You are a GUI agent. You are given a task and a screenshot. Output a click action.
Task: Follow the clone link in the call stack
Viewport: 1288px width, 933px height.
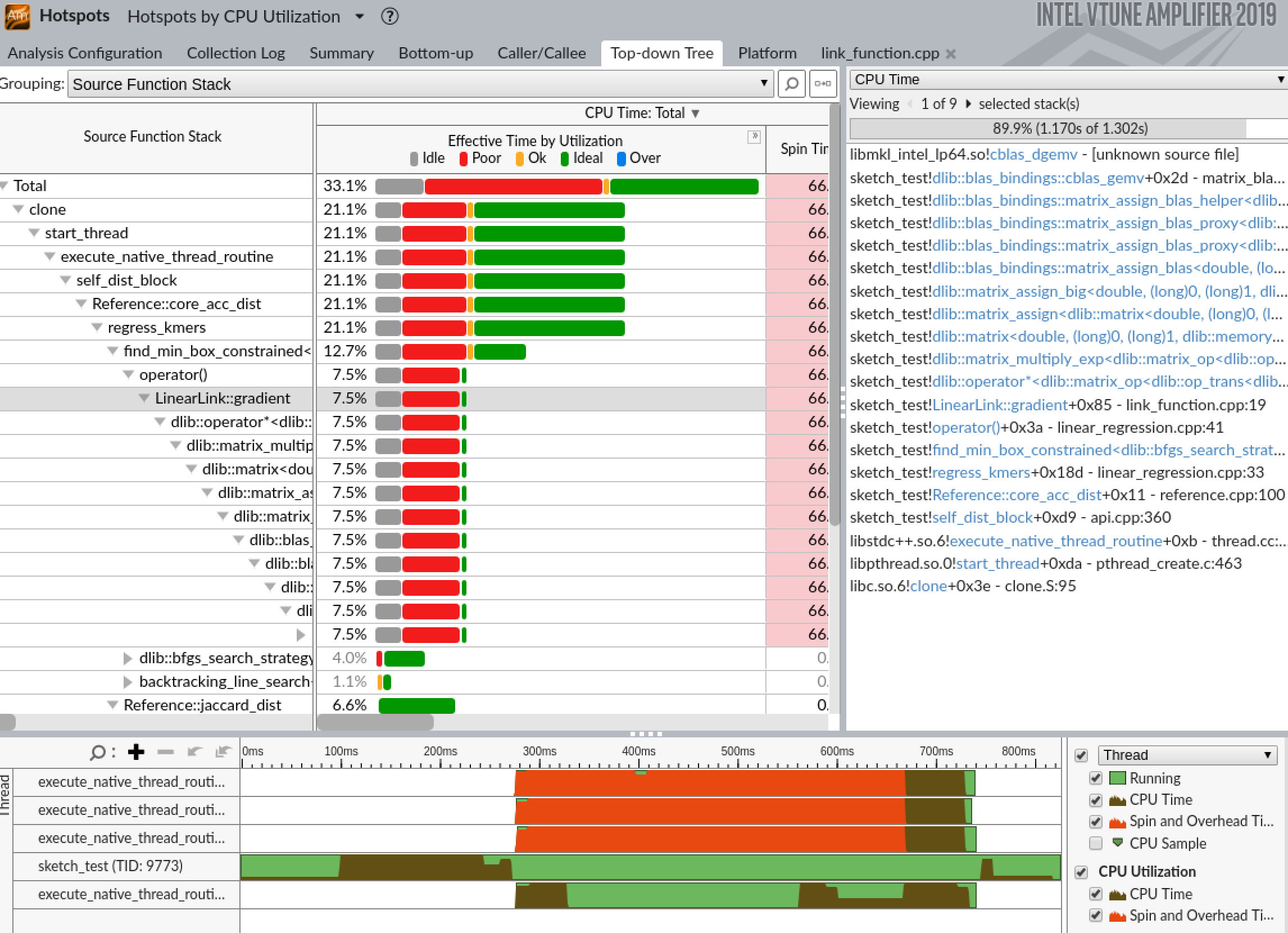pos(928,586)
